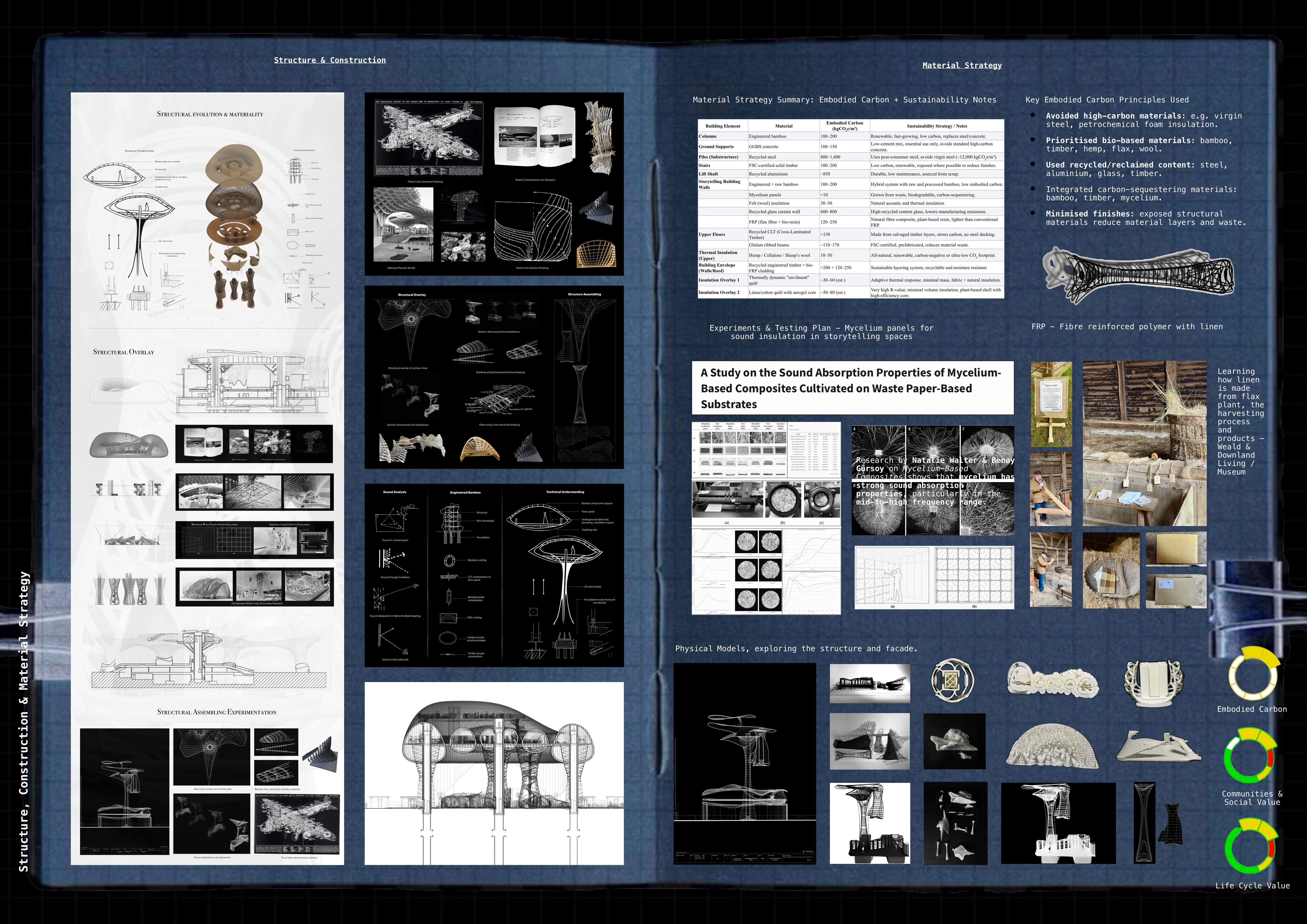Open the tall black wireframe tower drawing

point(745,764)
